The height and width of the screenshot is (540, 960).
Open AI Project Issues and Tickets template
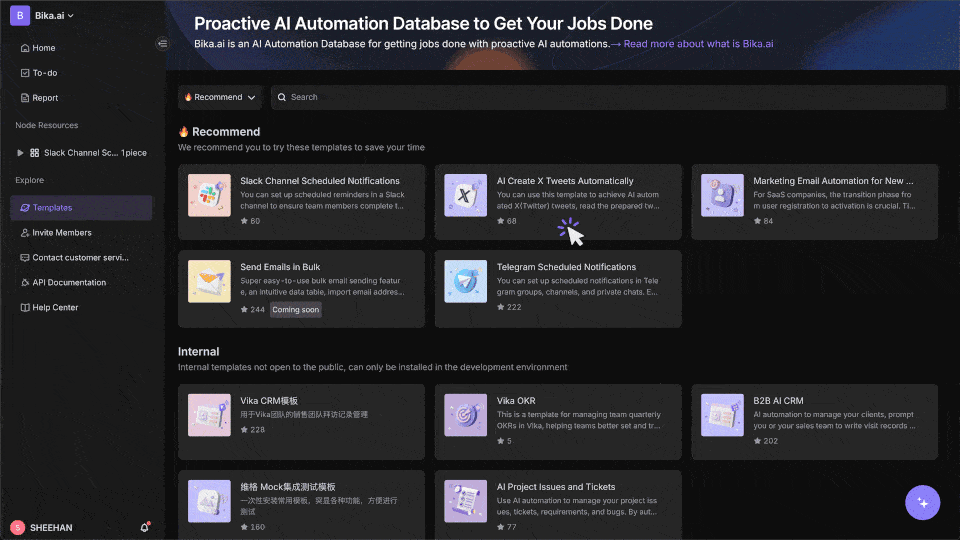(558, 505)
